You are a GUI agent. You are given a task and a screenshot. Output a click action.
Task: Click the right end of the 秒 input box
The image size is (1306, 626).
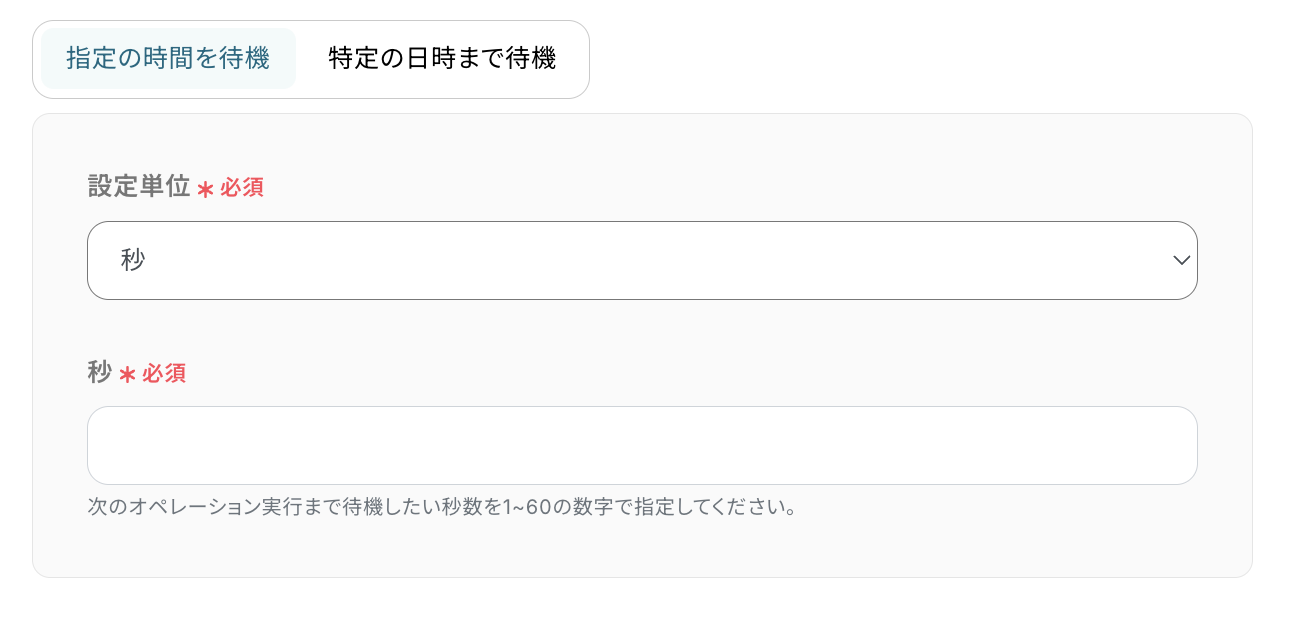[x=1170, y=446]
